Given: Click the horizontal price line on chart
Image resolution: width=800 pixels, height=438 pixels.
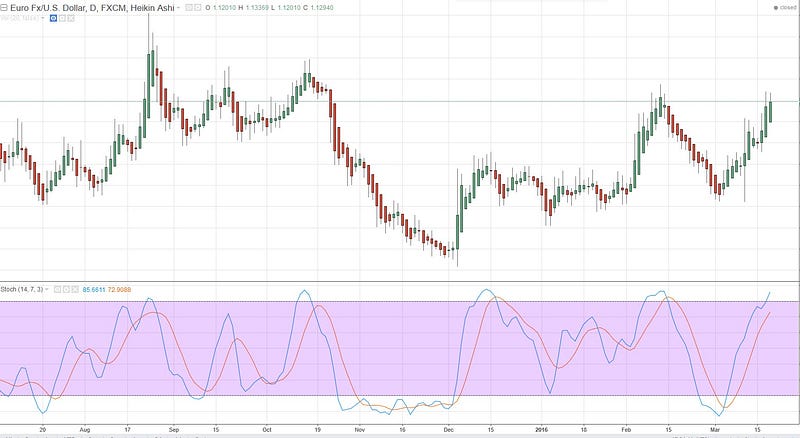Looking at the screenshot, I should [x=400, y=102].
